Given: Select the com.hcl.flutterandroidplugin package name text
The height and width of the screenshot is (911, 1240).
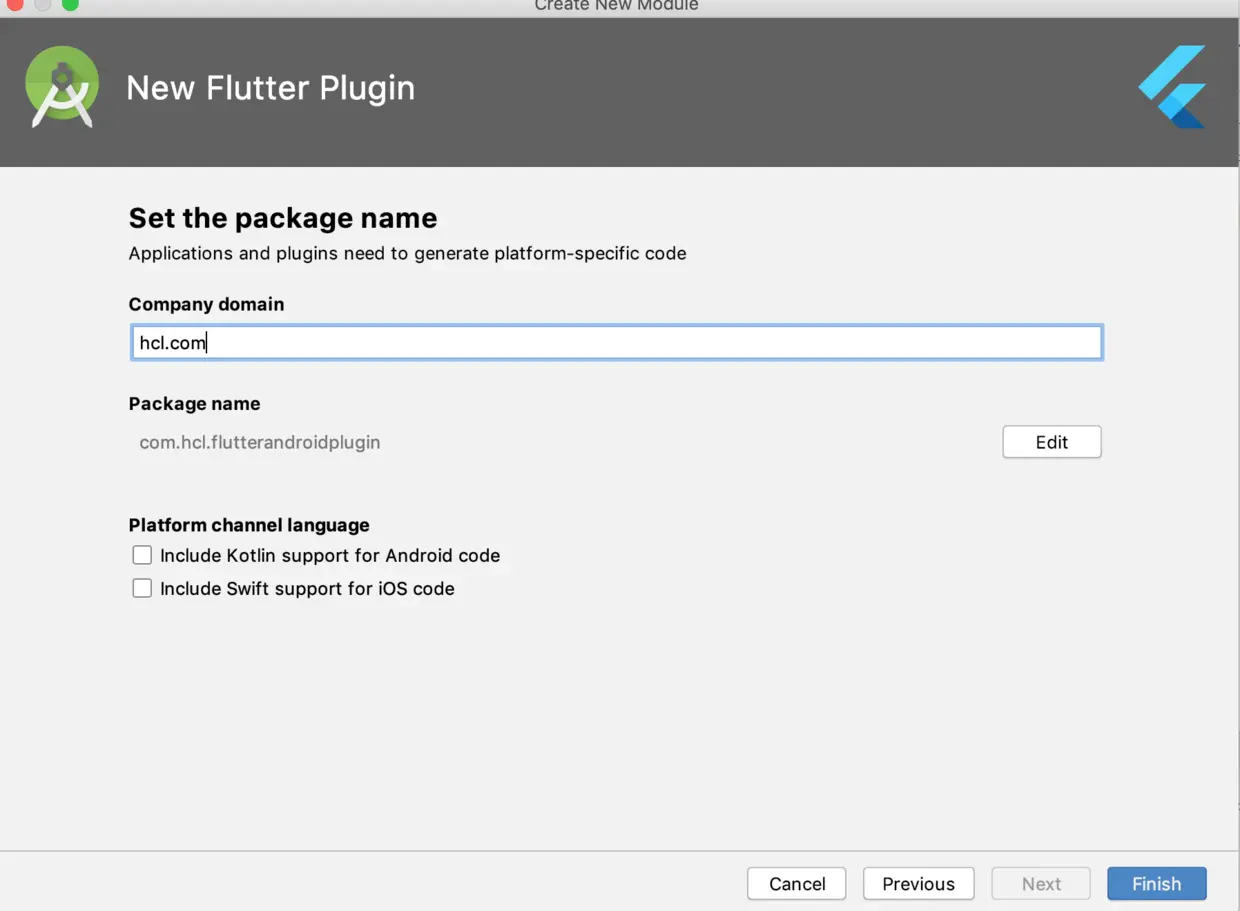Looking at the screenshot, I should [x=260, y=442].
